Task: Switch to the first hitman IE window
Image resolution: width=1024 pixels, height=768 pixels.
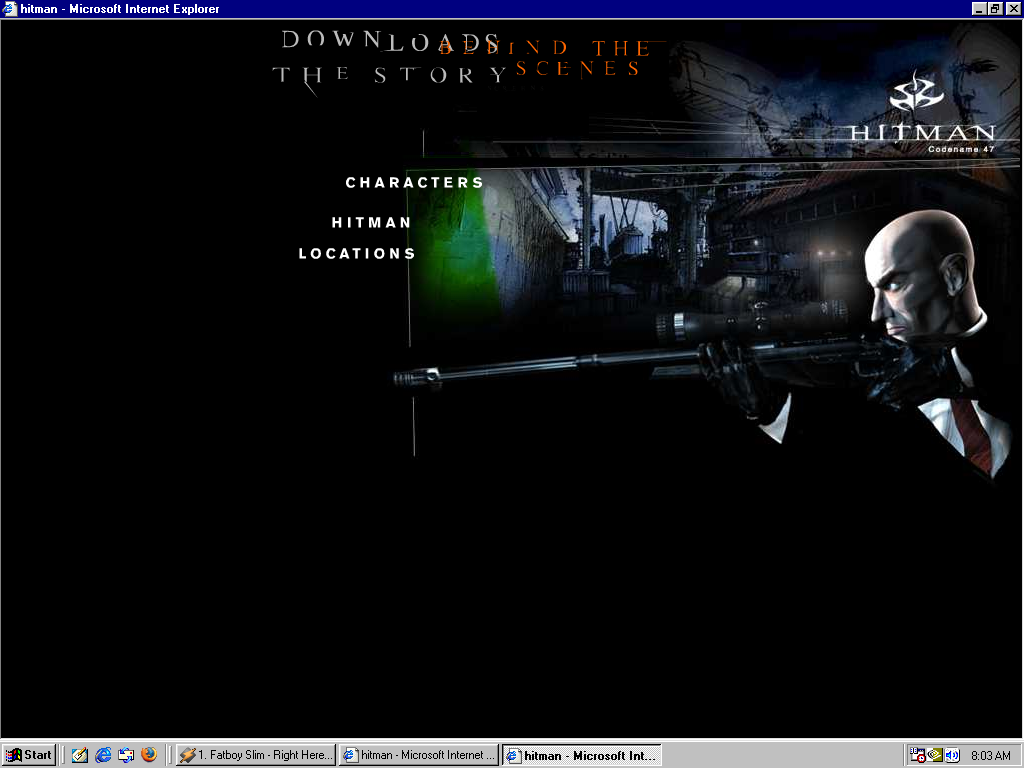Action: [418, 755]
